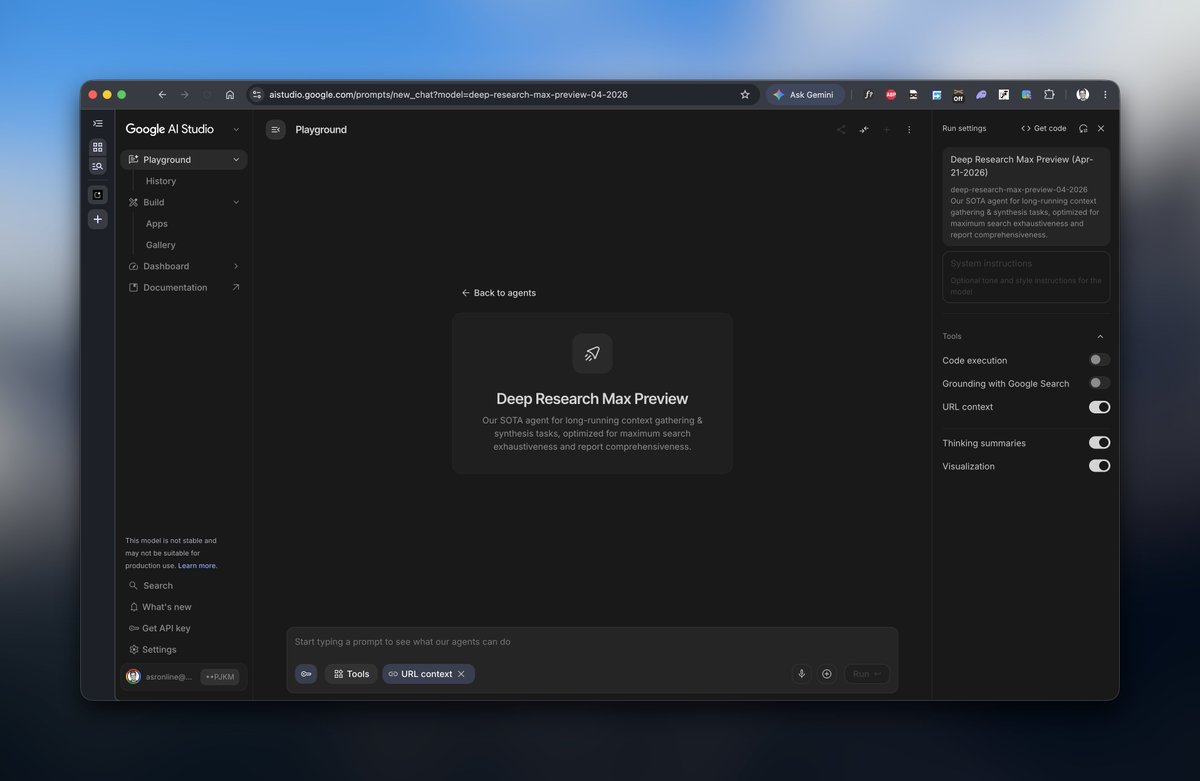
Task: Open History in sidebar
Action: click(161, 181)
